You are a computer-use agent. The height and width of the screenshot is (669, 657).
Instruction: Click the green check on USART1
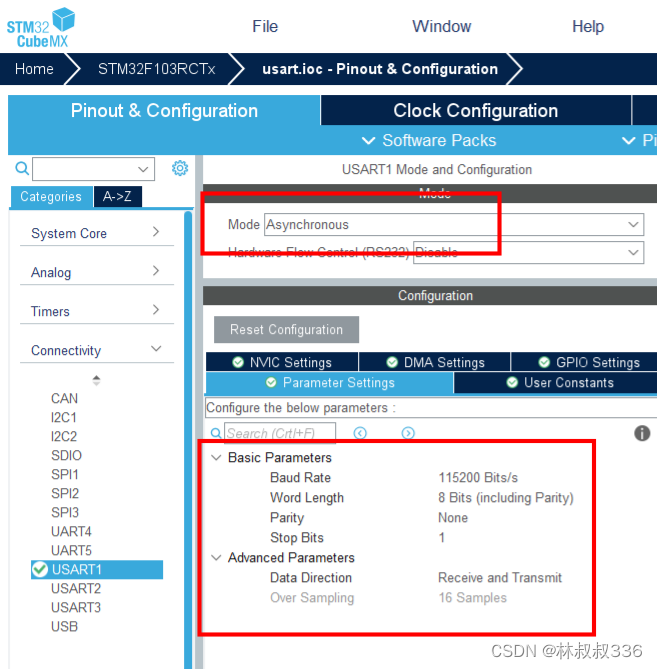[40, 569]
